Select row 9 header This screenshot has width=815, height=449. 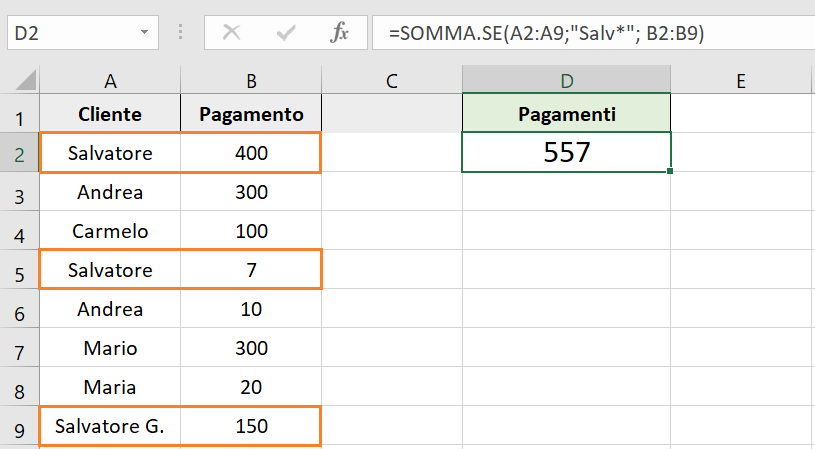coord(20,426)
